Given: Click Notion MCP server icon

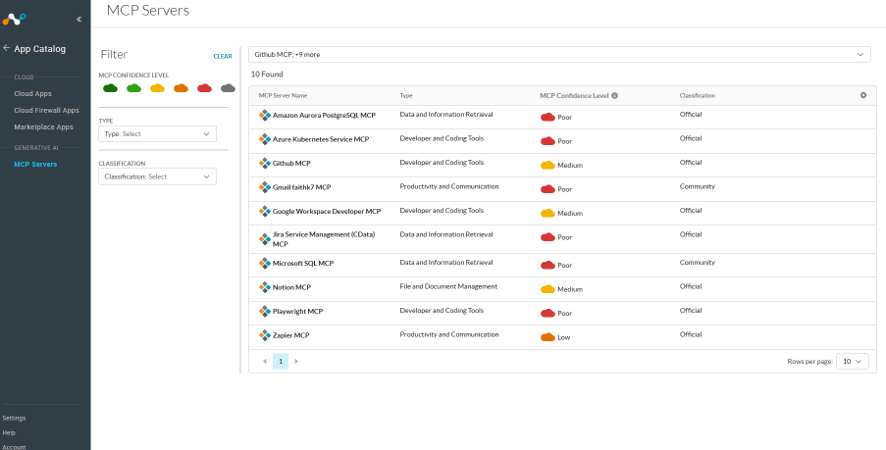Looking at the screenshot, I should coord(264,287).
